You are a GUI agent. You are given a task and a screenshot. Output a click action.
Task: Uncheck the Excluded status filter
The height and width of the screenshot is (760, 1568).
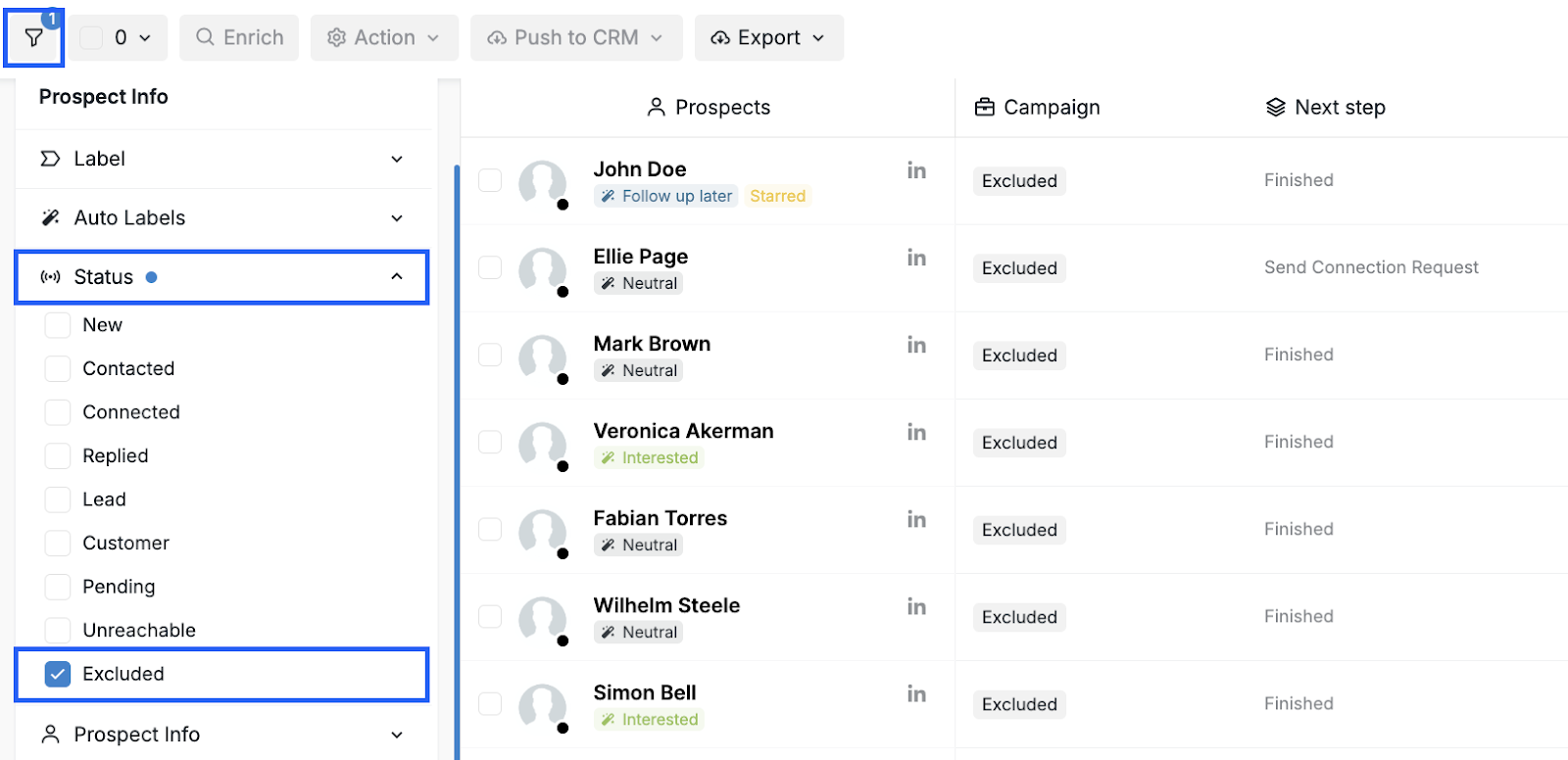(x=58, y=674)
